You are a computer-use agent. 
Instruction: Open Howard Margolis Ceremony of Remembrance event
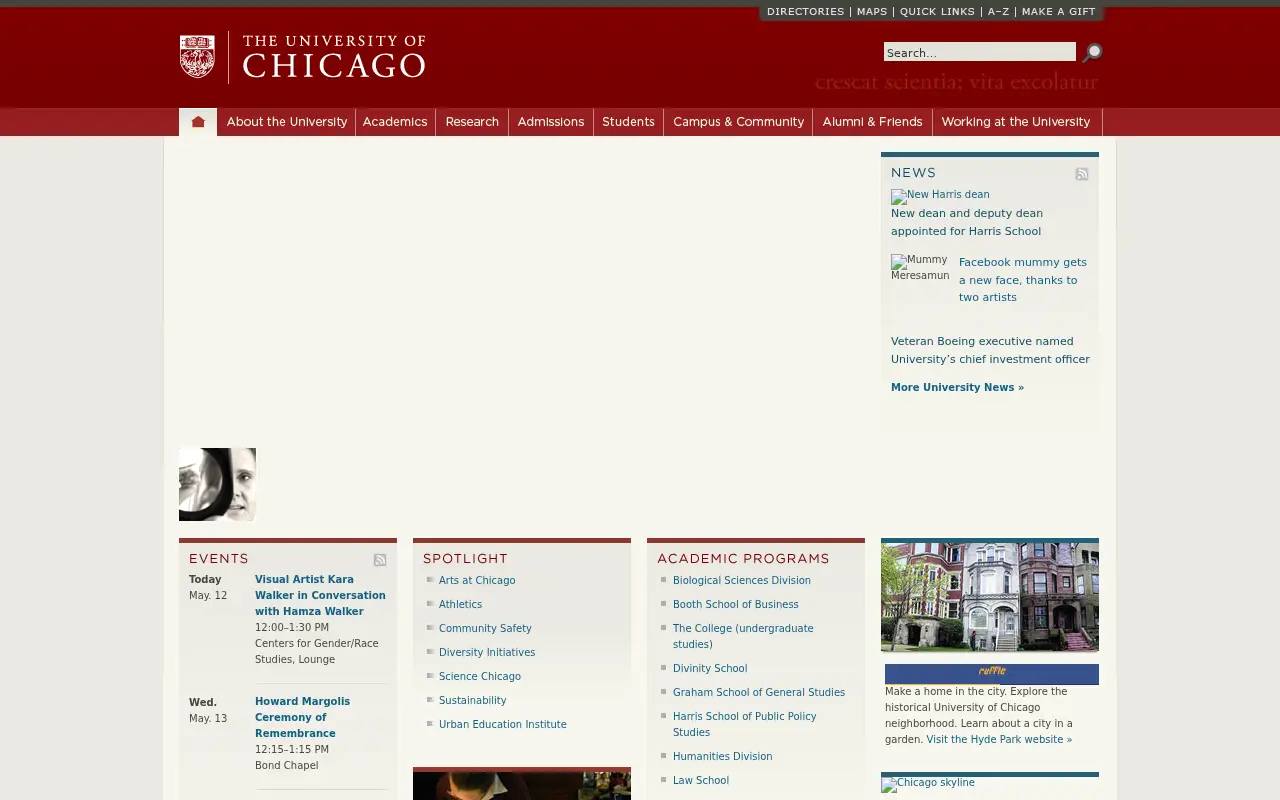[302, 717]
